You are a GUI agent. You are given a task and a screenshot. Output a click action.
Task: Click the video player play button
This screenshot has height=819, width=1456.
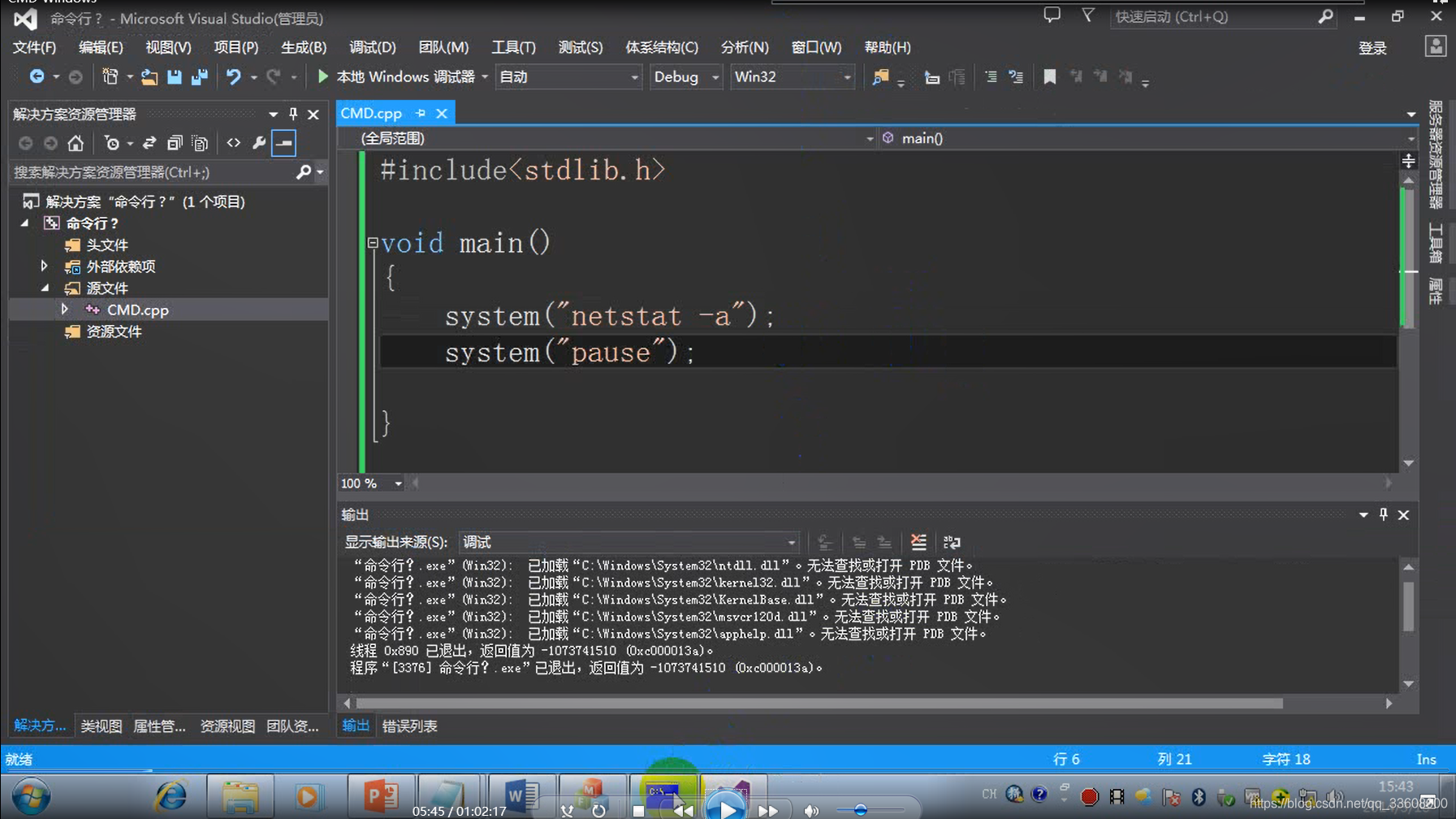[725, 808]
